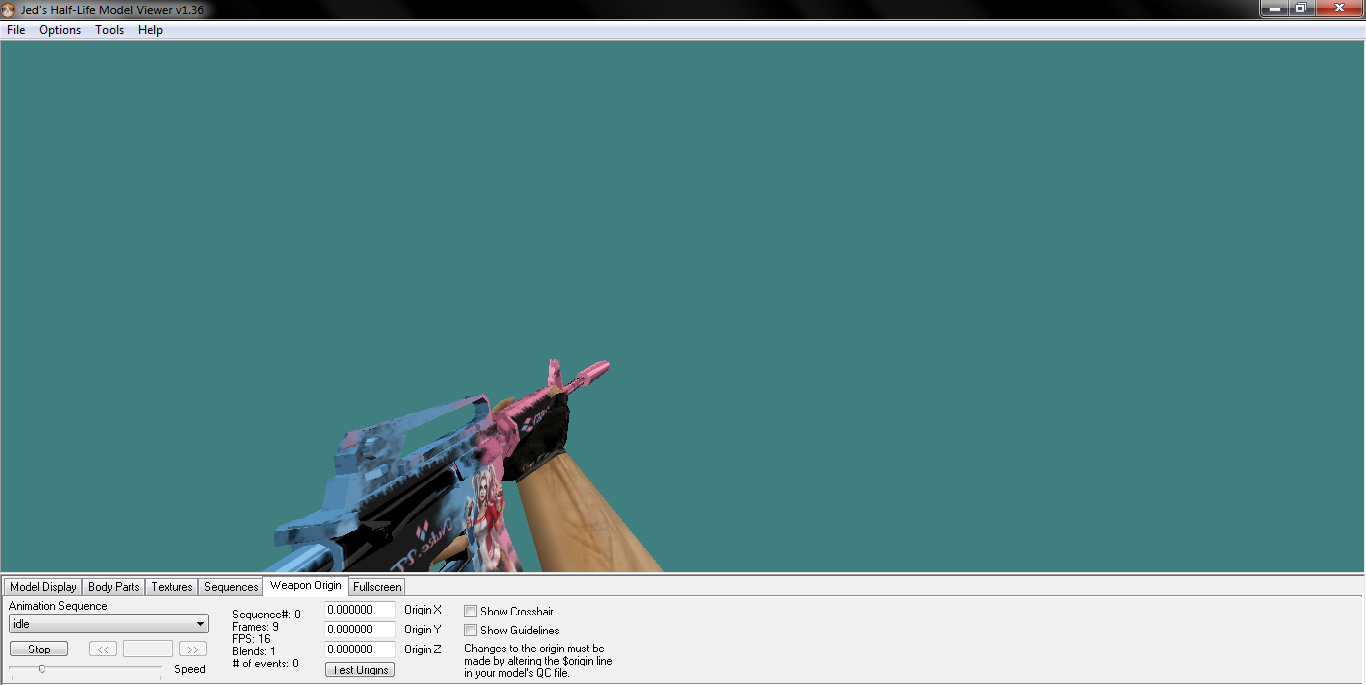Click the 'Origin X' label
Screen dimensions: 1366x685
click(x=423, y=610)
